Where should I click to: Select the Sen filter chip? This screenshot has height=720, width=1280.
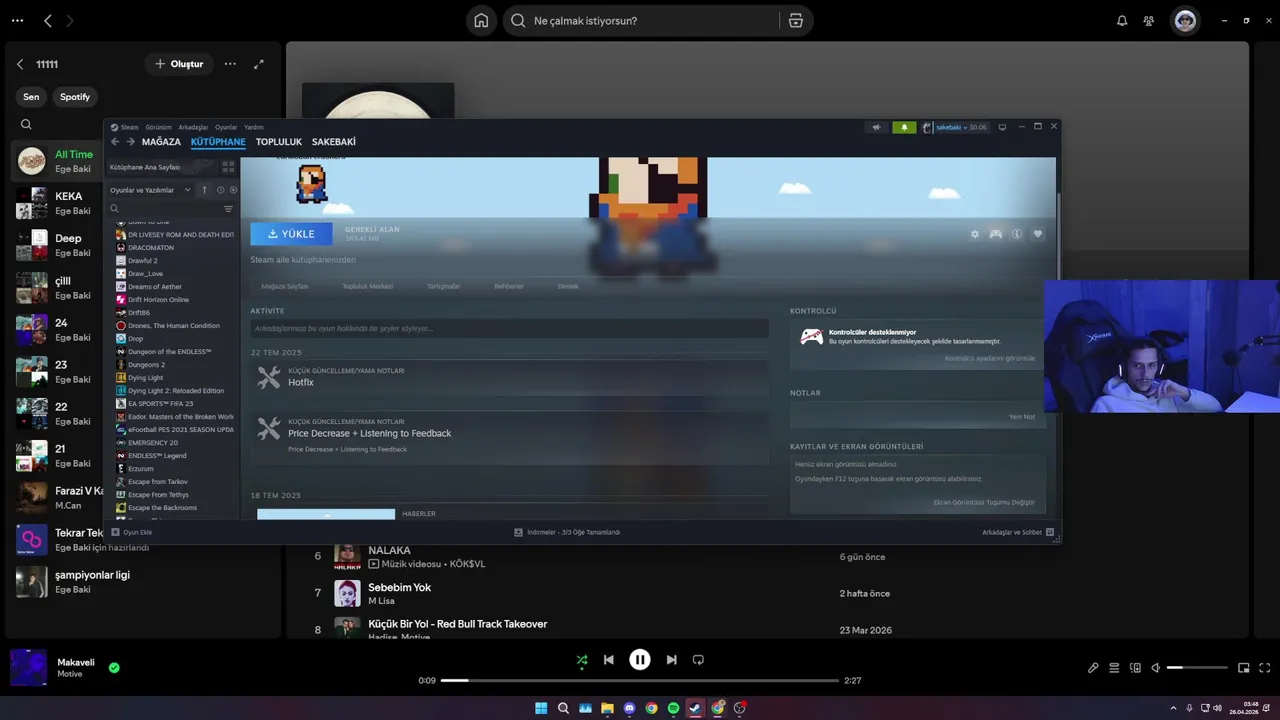[31, 97]
